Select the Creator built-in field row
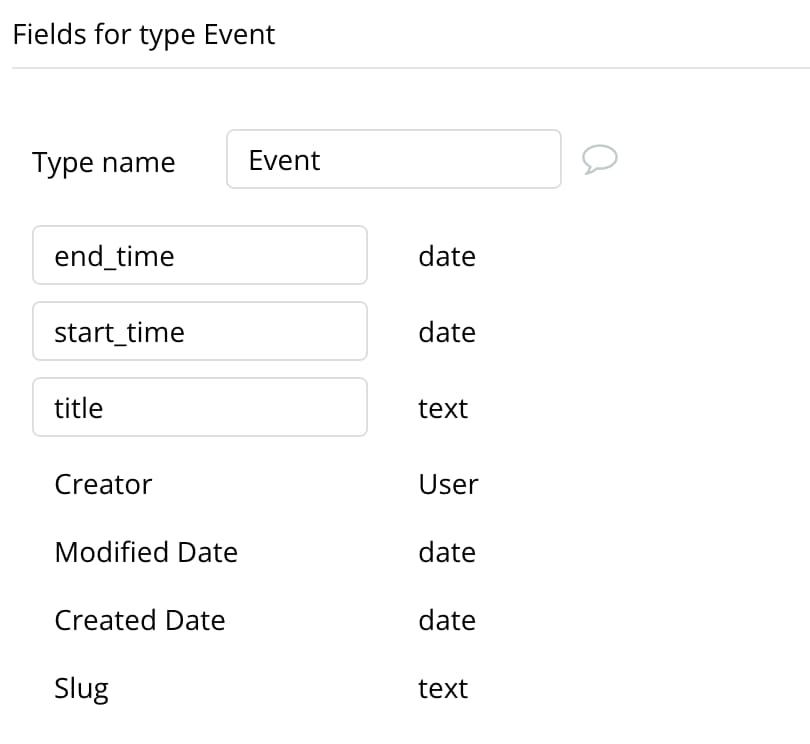The height and width of the screenshot is (744, 810). [x=266, y=485]
